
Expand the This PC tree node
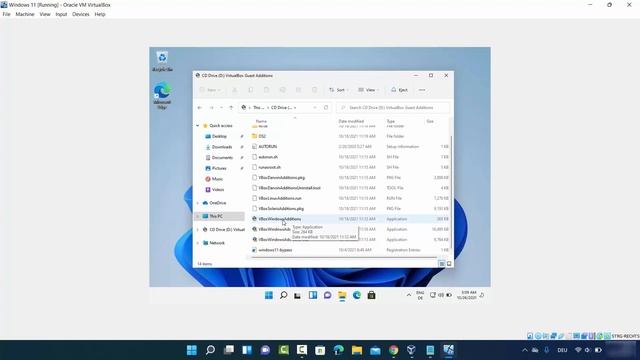coord(198,216)
